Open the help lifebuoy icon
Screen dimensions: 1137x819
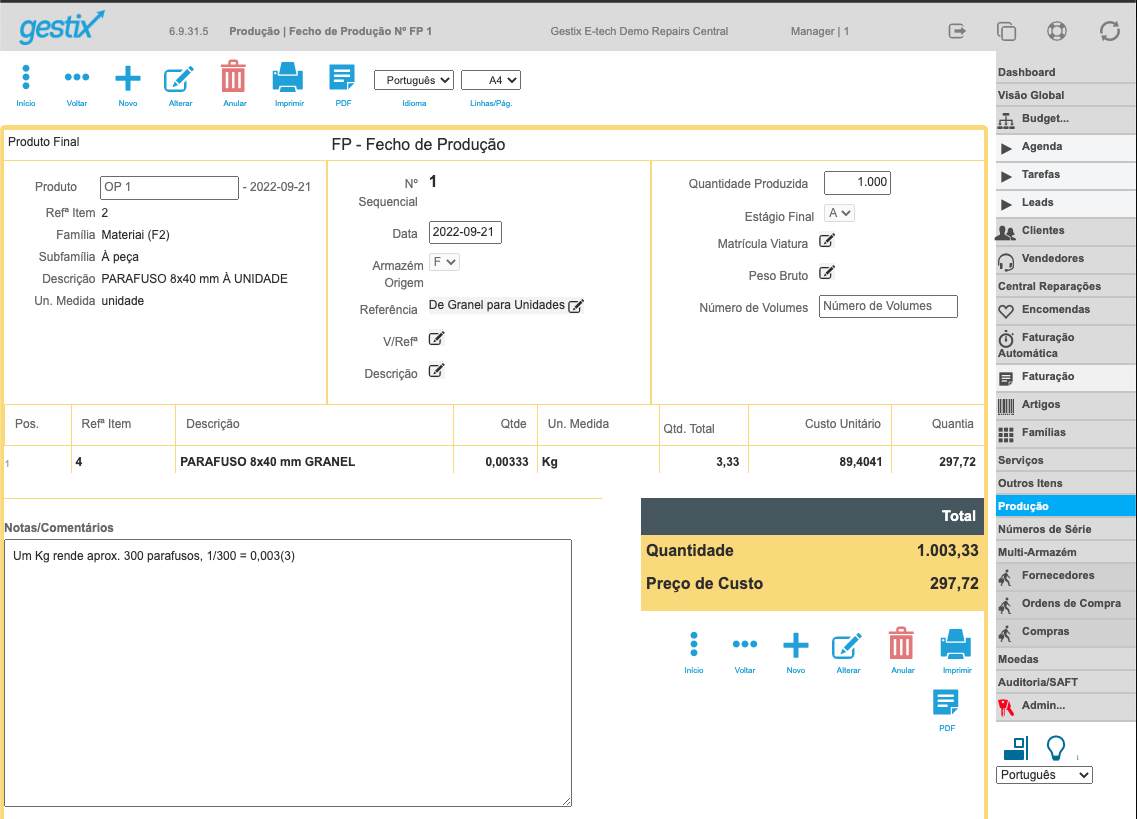[1057, 31]
